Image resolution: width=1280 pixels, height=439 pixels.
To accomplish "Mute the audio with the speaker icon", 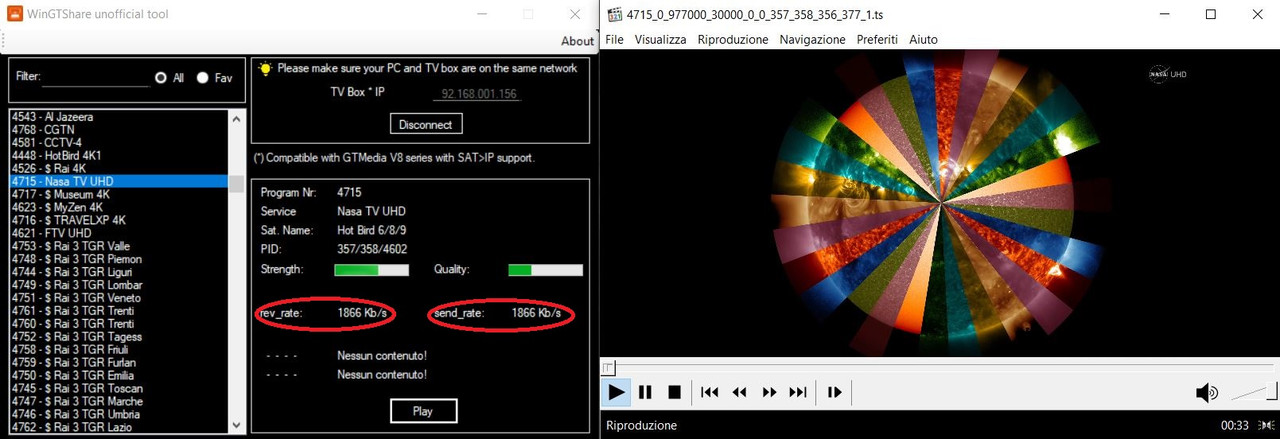I will [x=1207, y=392].
